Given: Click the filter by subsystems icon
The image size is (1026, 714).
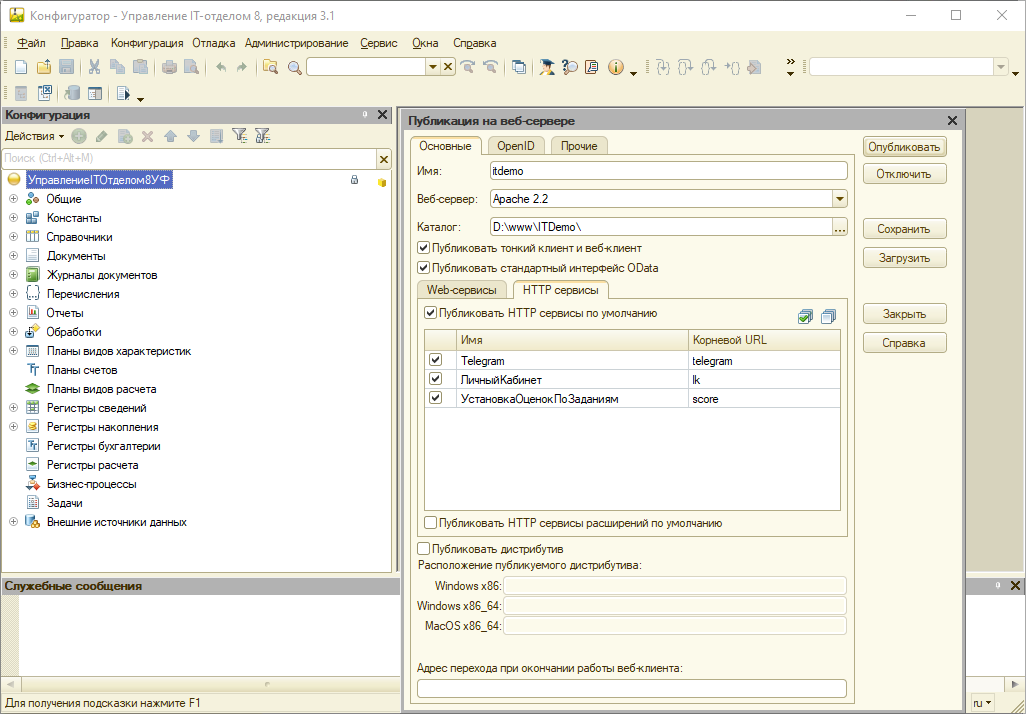Looking at the screenshot, I should 239,135.
